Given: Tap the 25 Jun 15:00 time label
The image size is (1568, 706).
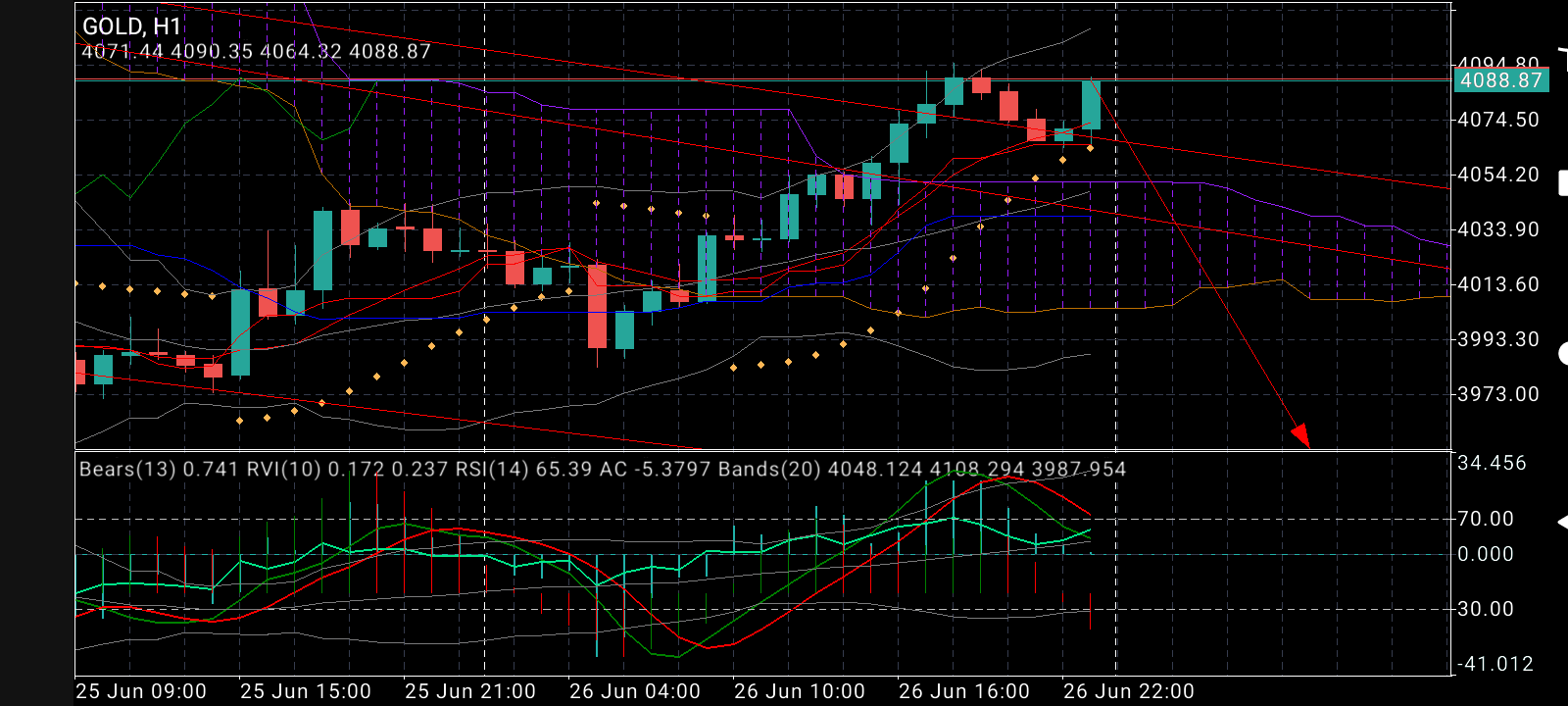Looking at the screenshot, I should [306, 691].
